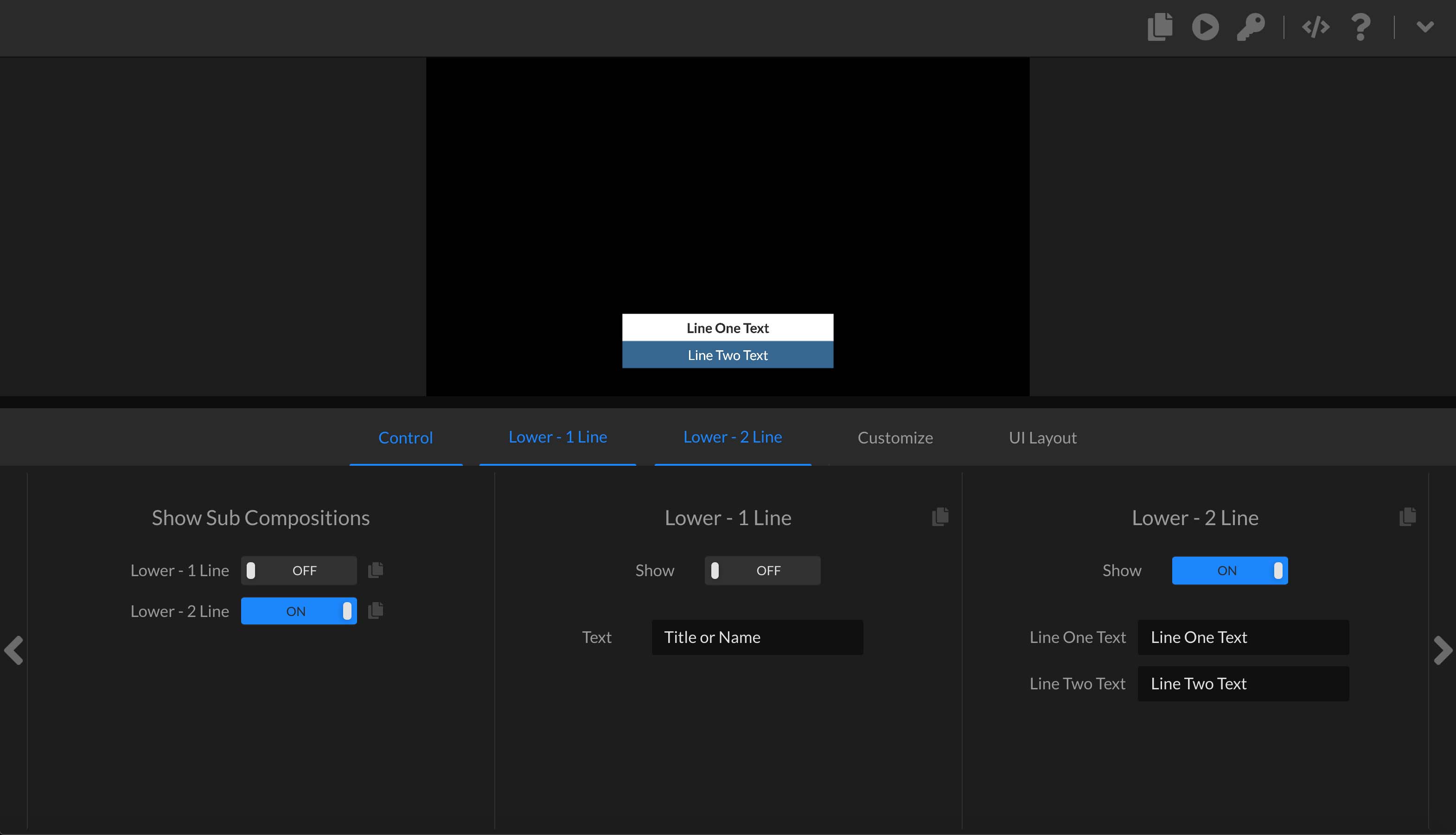Click copy icon in Lower - 2 Line panel header
1456x835 pixels.
[1407, 517]
